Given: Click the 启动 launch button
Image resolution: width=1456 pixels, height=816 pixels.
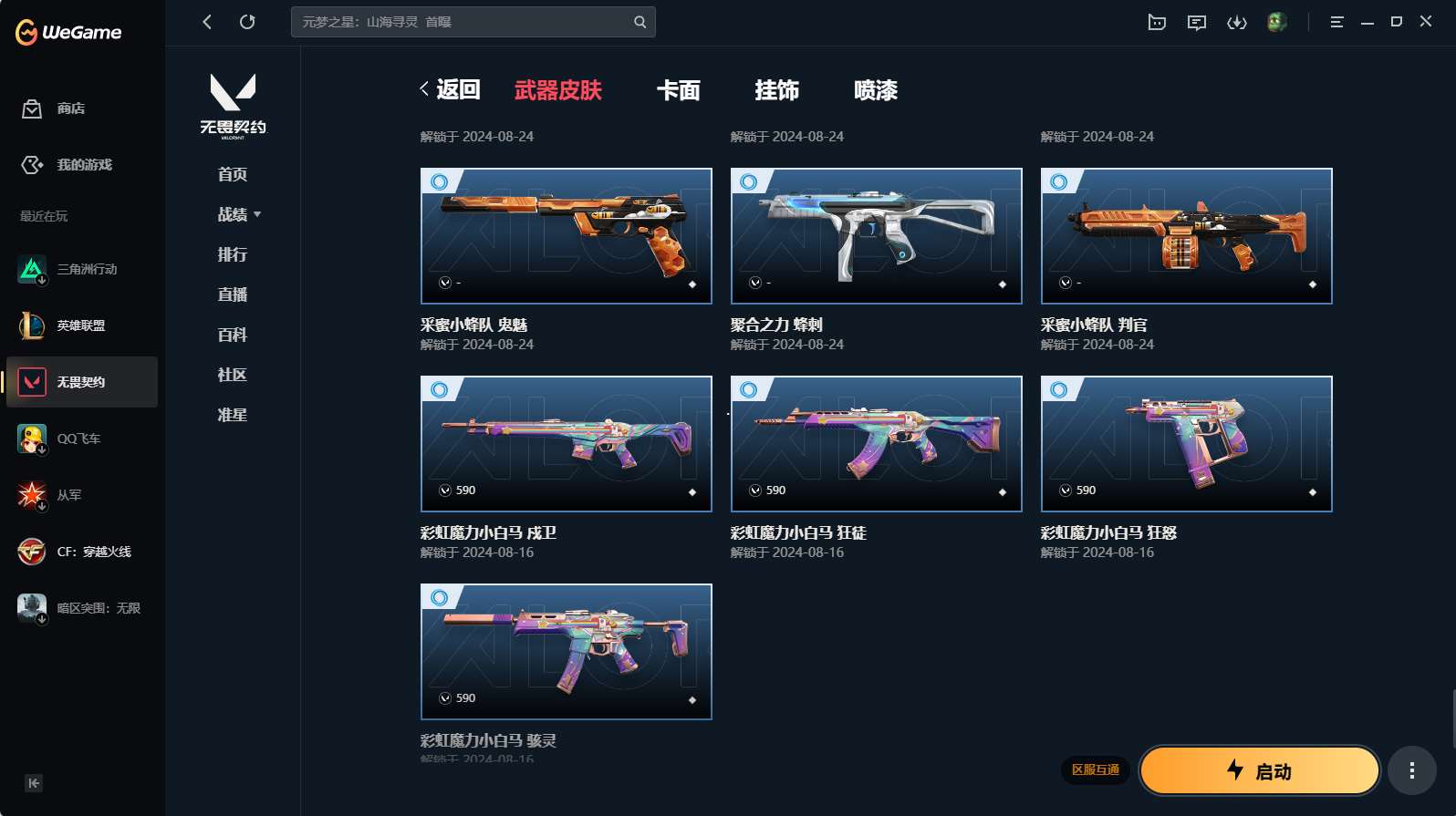Looking at the screenshot, I should point(1259,771).
